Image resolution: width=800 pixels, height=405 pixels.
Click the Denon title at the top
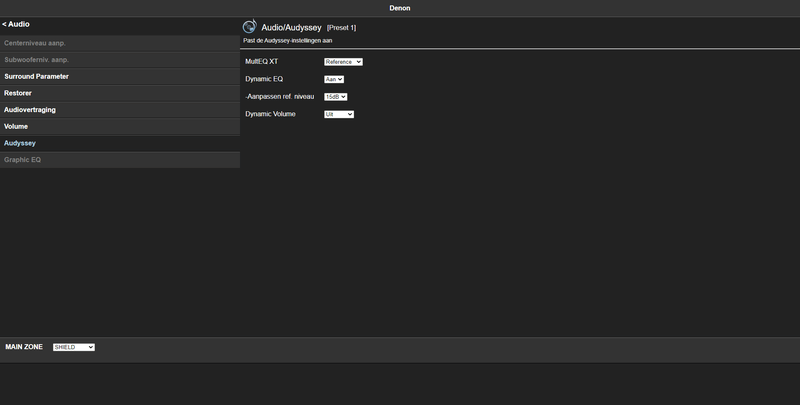coord(400,8)
